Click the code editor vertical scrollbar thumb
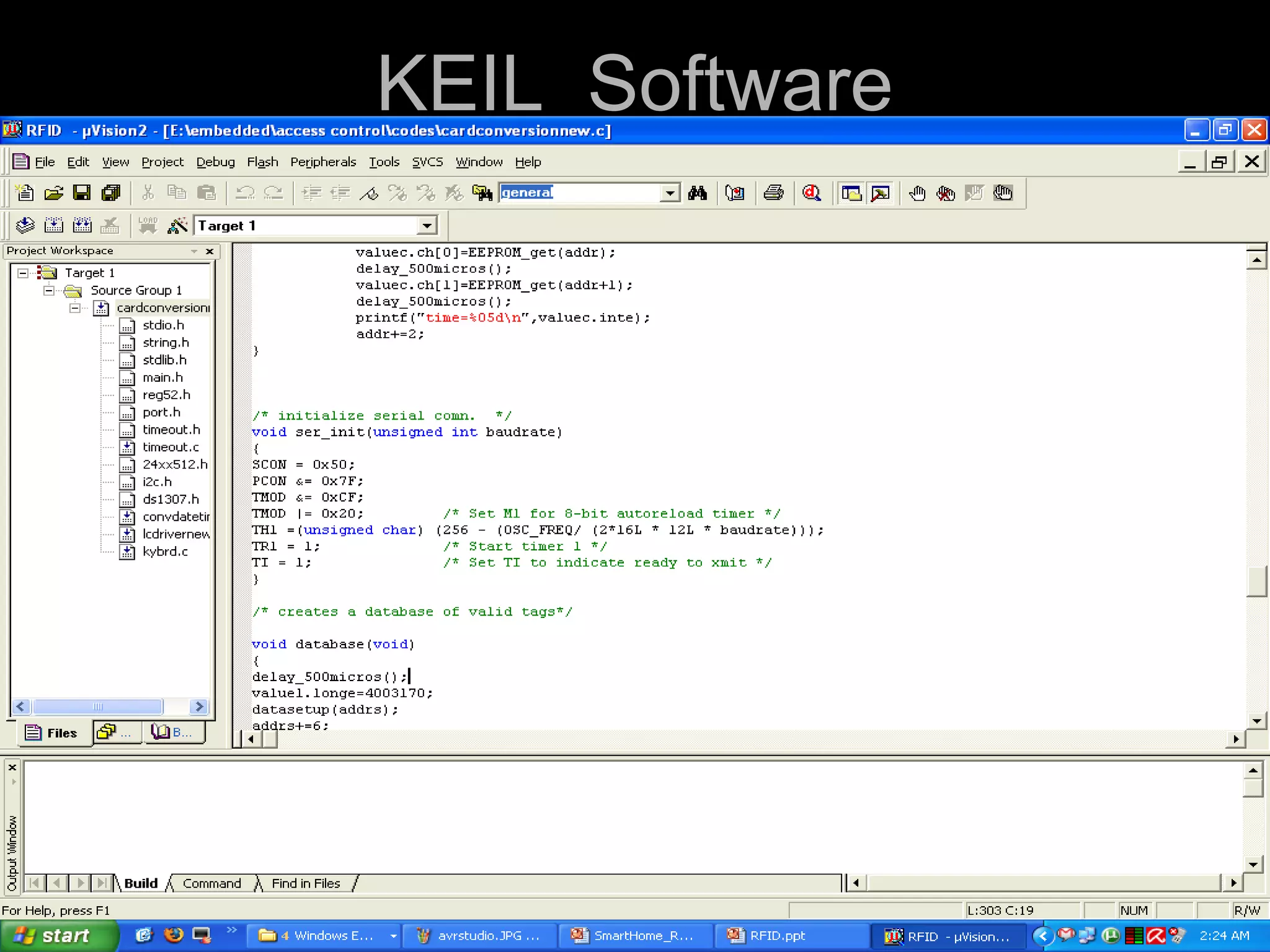 pos(1256,581)
